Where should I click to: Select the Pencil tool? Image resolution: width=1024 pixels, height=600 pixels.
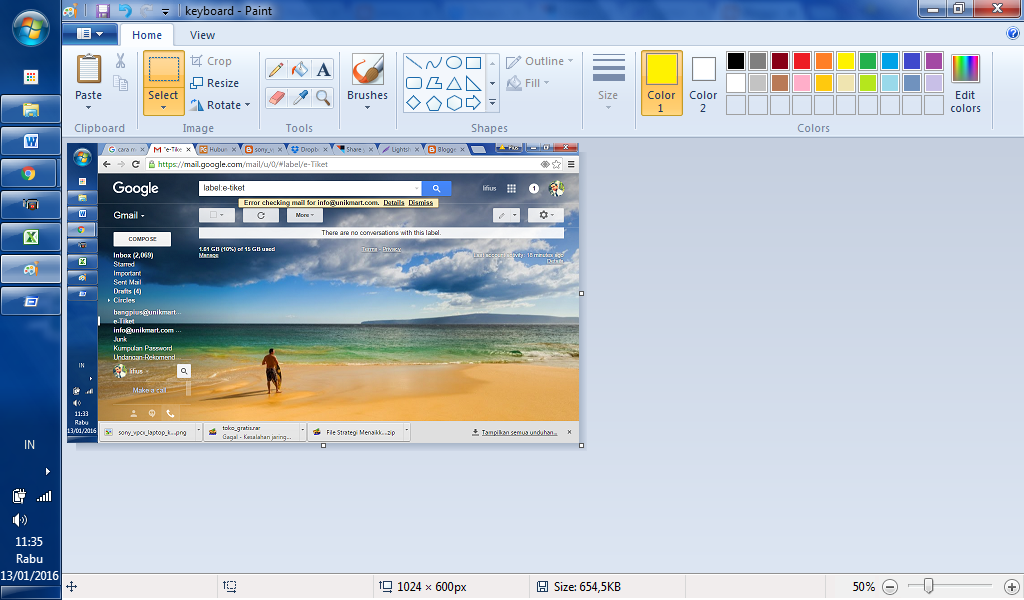(276, 69)
